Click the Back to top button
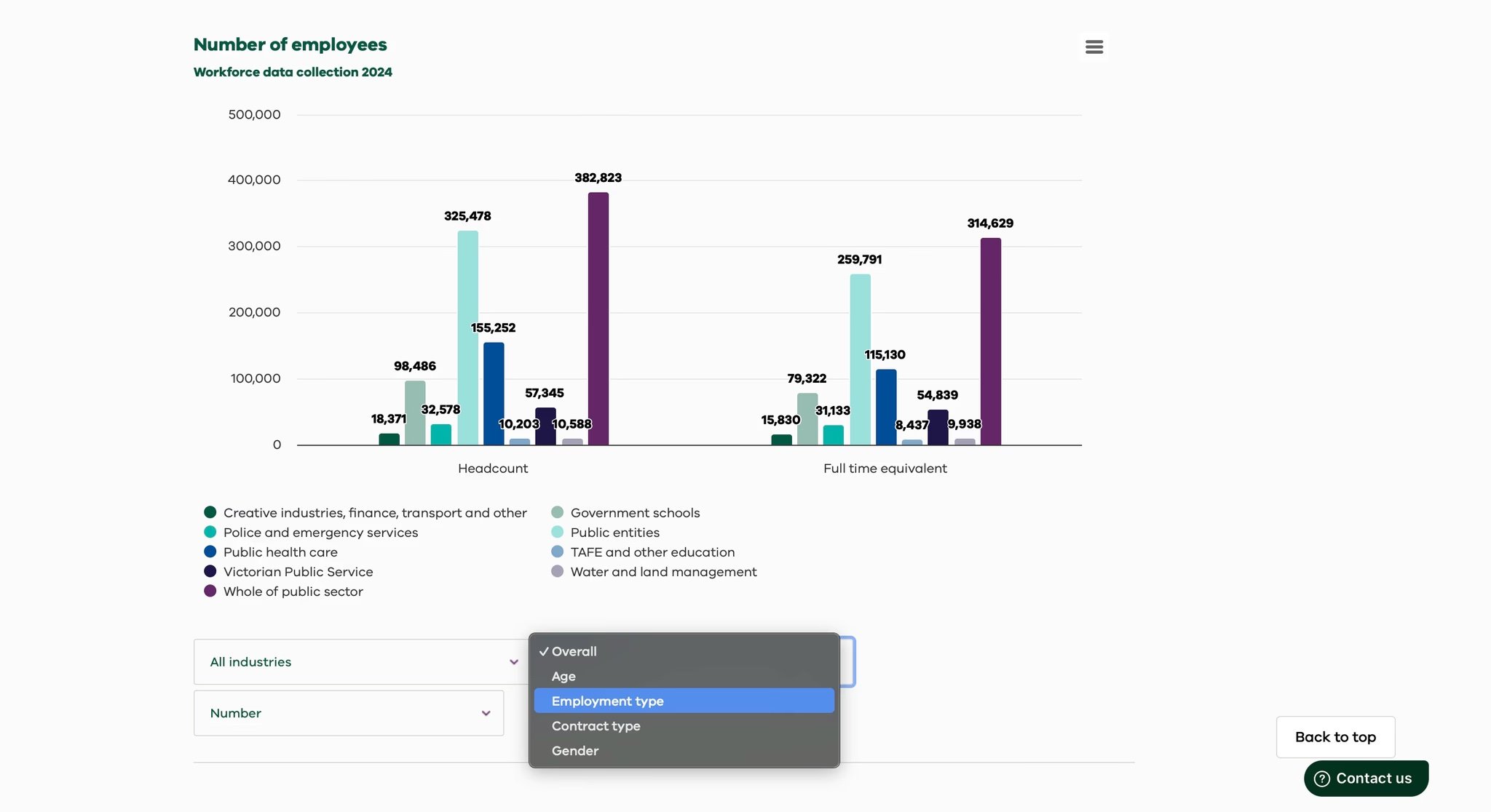Screen dimensions: 1491x812 1335,736
